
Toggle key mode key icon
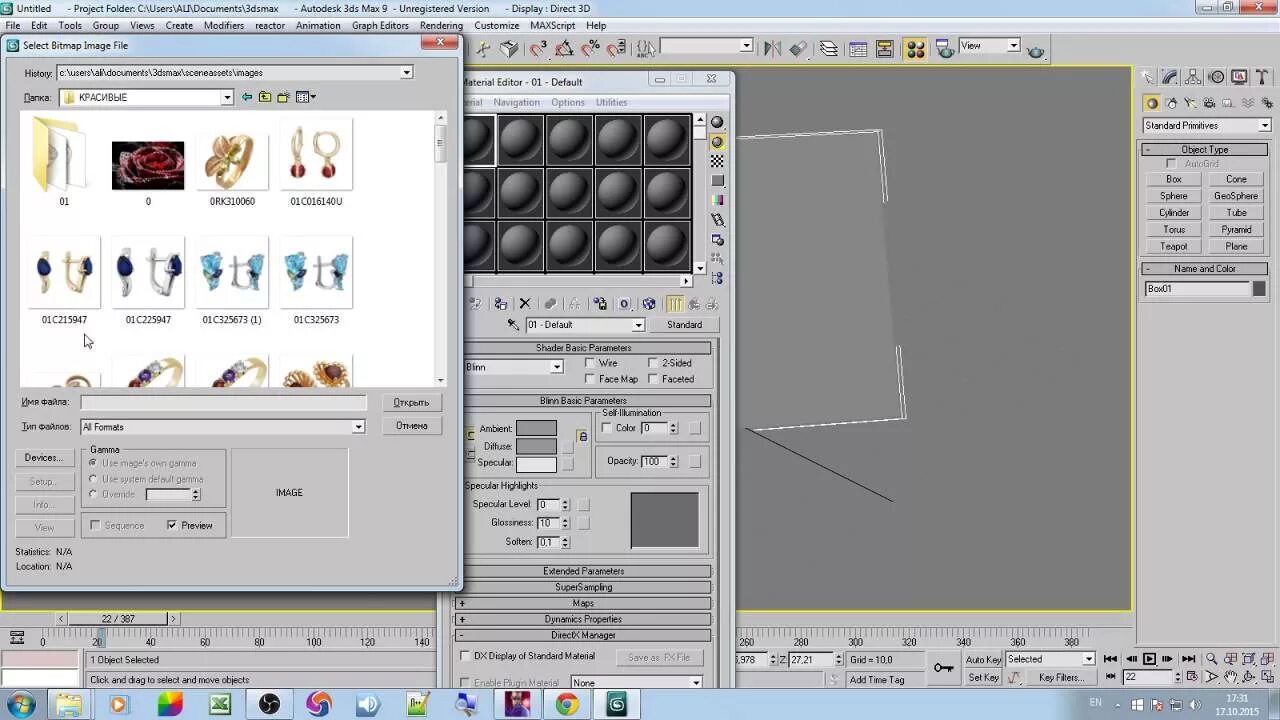943,667
